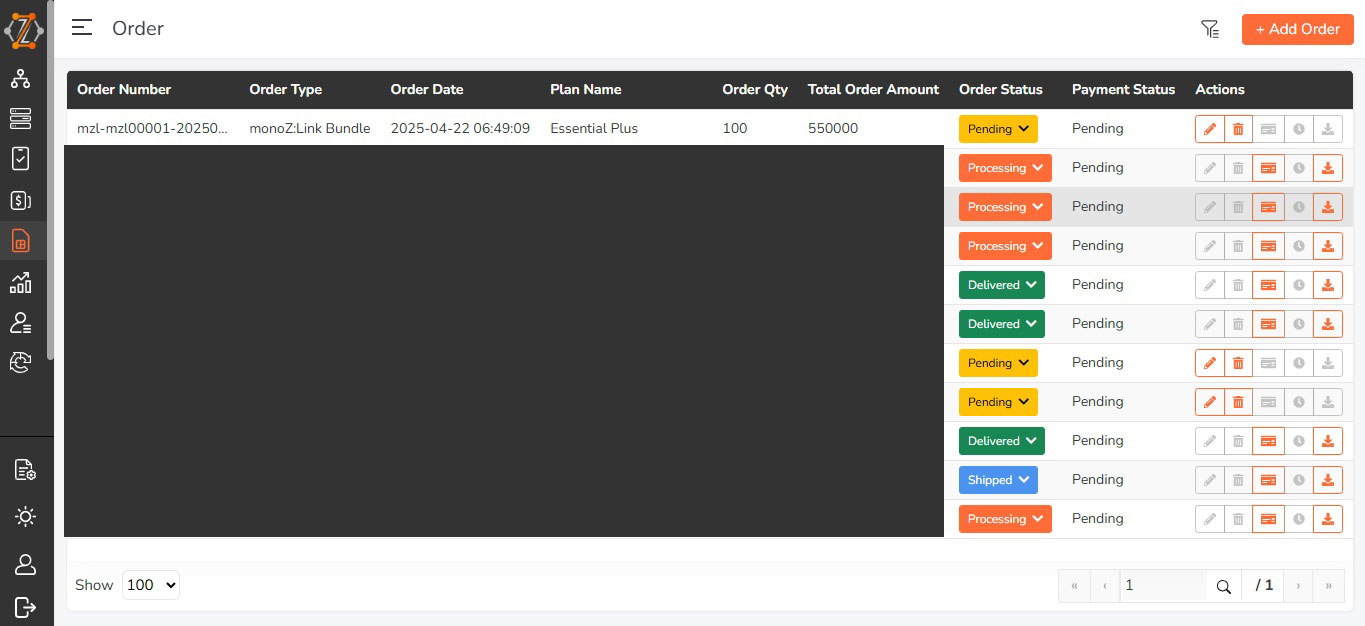Click the + Add Order button

click(x=1297, y=29)
